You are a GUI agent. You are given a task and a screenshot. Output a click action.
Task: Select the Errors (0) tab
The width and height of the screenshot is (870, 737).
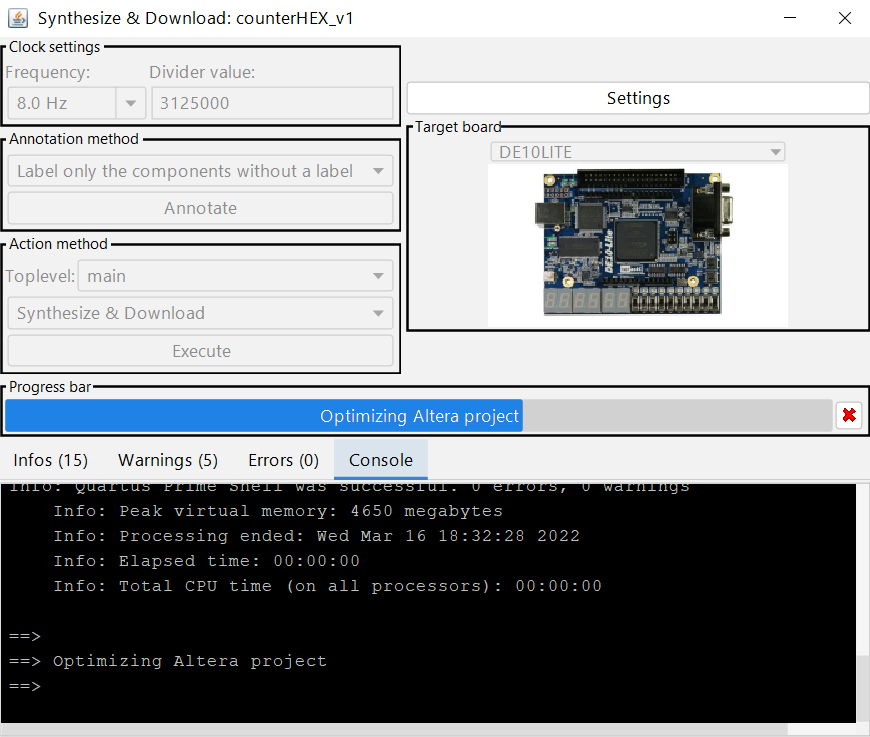pyautogui.click(x=283, y=460)
